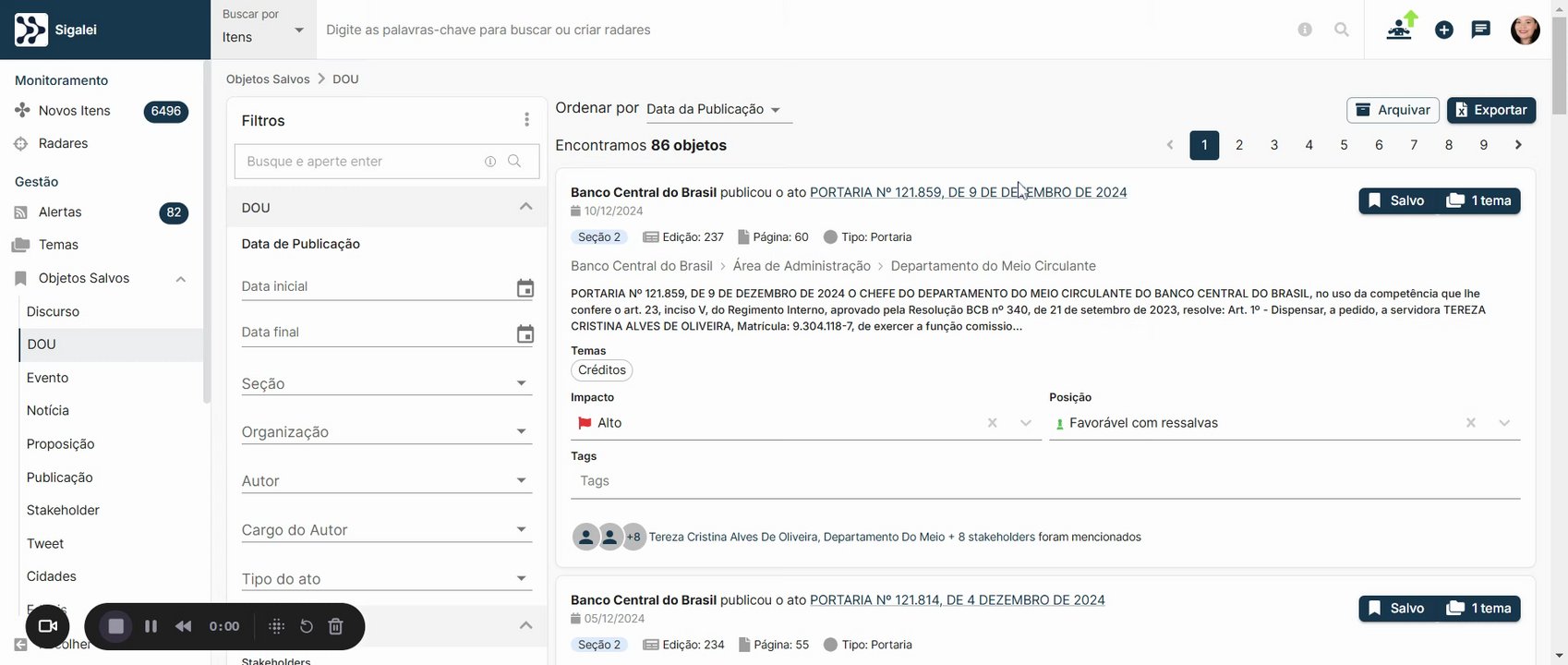Select Cidades under Objetos Salvos

point(51,576)
